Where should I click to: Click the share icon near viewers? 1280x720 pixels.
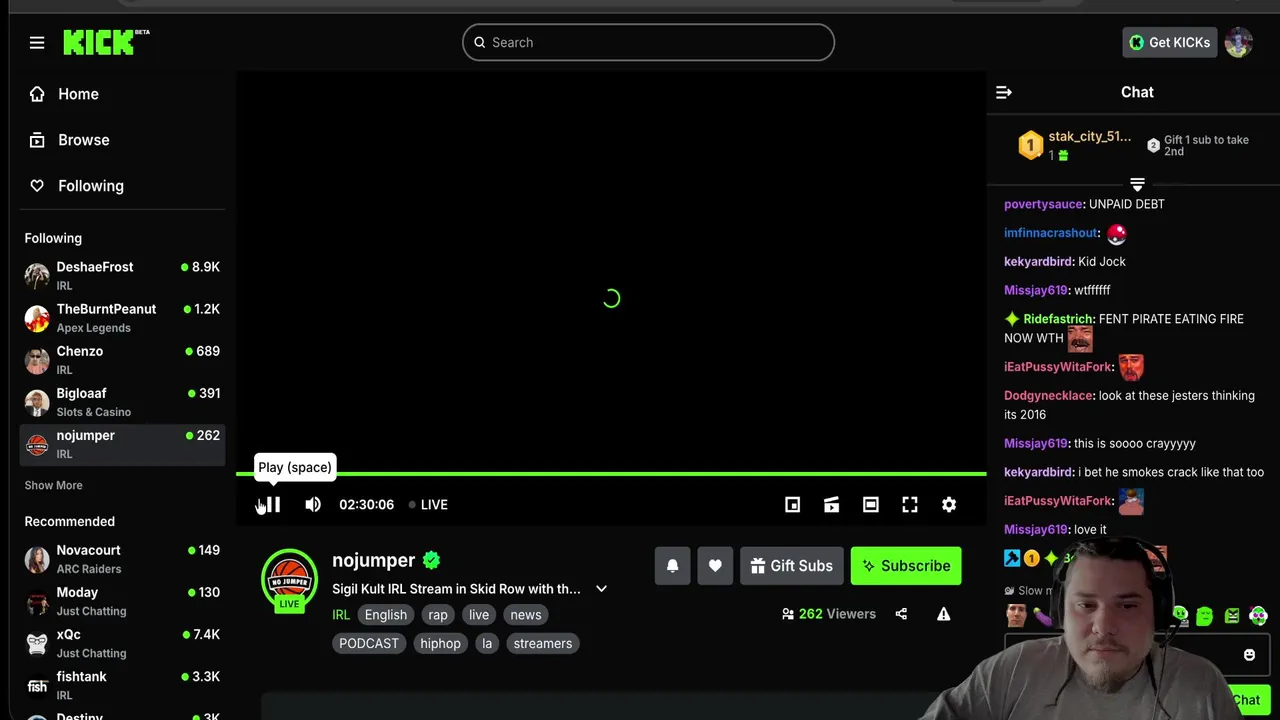[x=901, y=614]
